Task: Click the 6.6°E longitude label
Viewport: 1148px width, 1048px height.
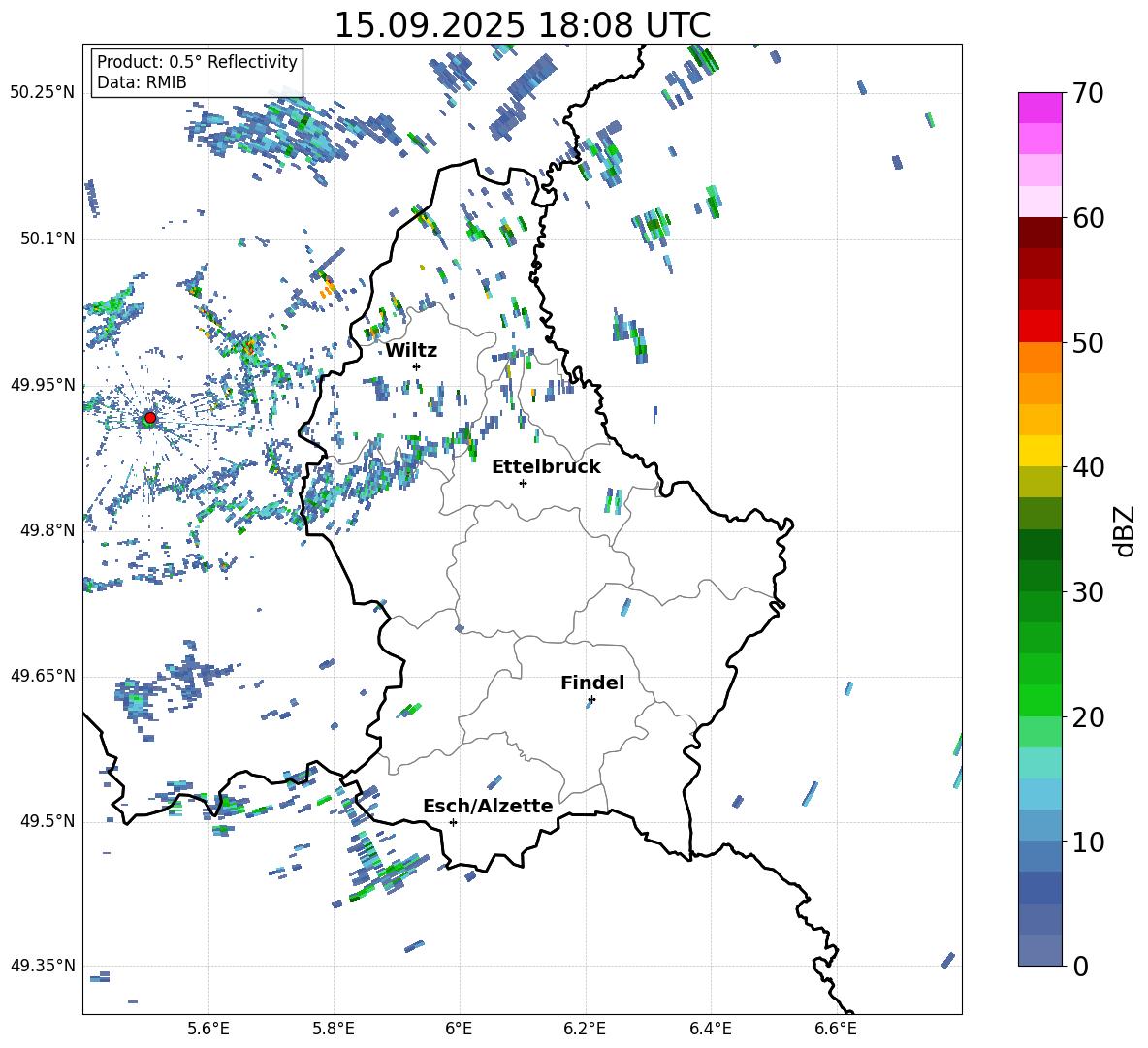Action: [x=836, y=1029]
